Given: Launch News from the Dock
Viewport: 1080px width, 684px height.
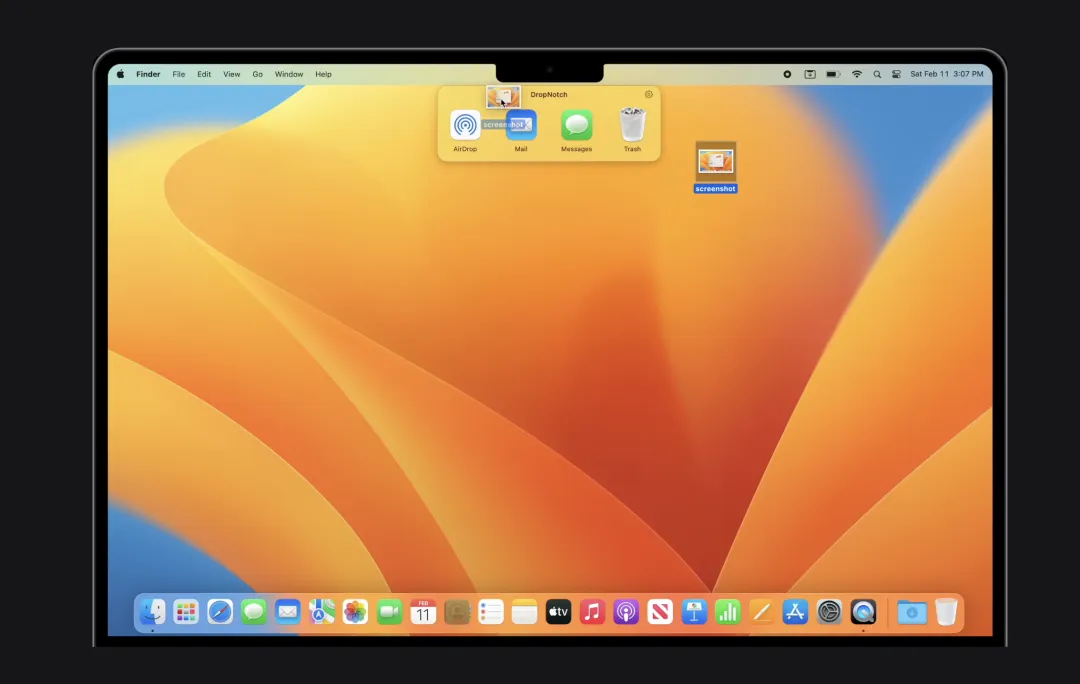Looking at the screenshot, I should click(x=660, y=612).
